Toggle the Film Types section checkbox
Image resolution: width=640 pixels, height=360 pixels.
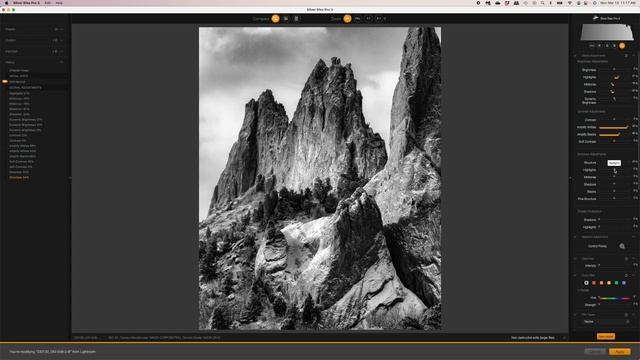tap(576, 315)
